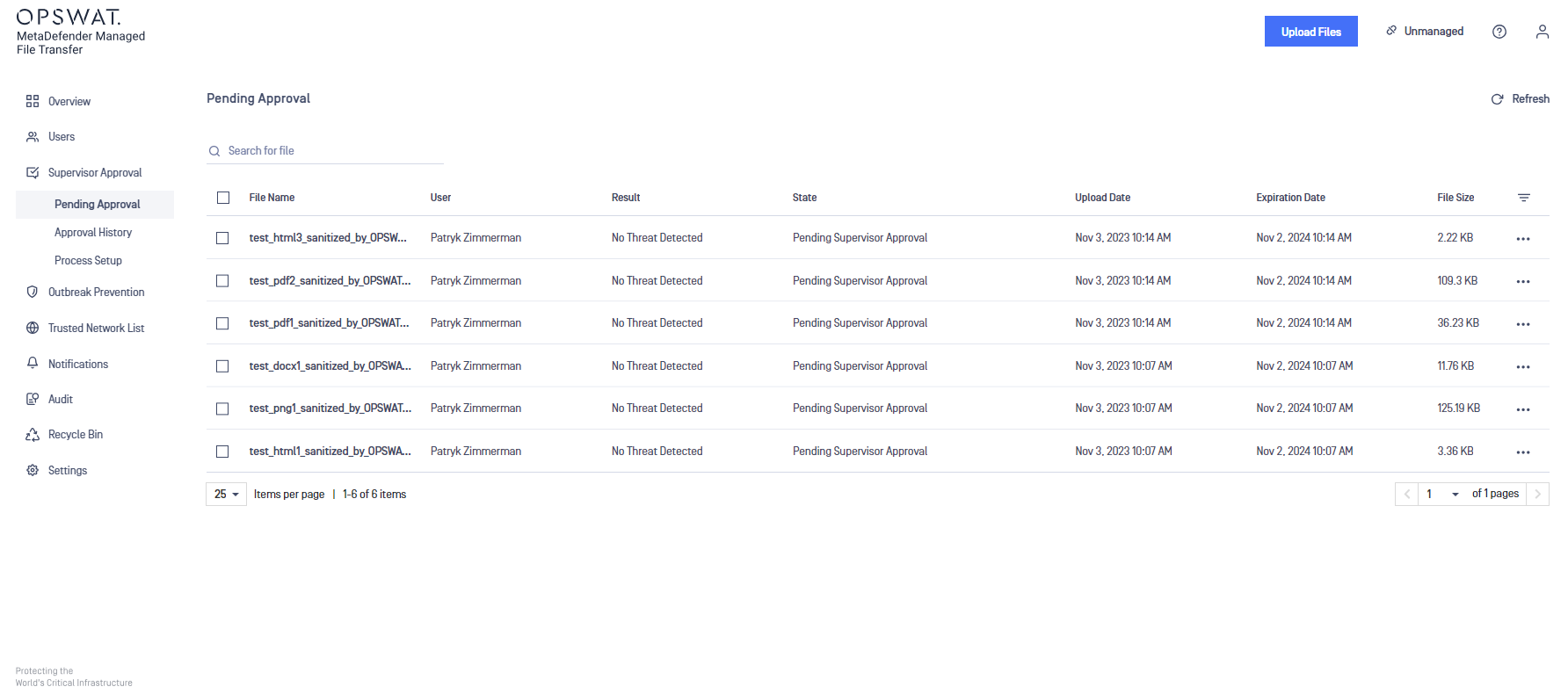Click file name test_pdf2_sanitized_by_OPSWAT
This screenshot has width=1568, height=694.
coord(330,281)
